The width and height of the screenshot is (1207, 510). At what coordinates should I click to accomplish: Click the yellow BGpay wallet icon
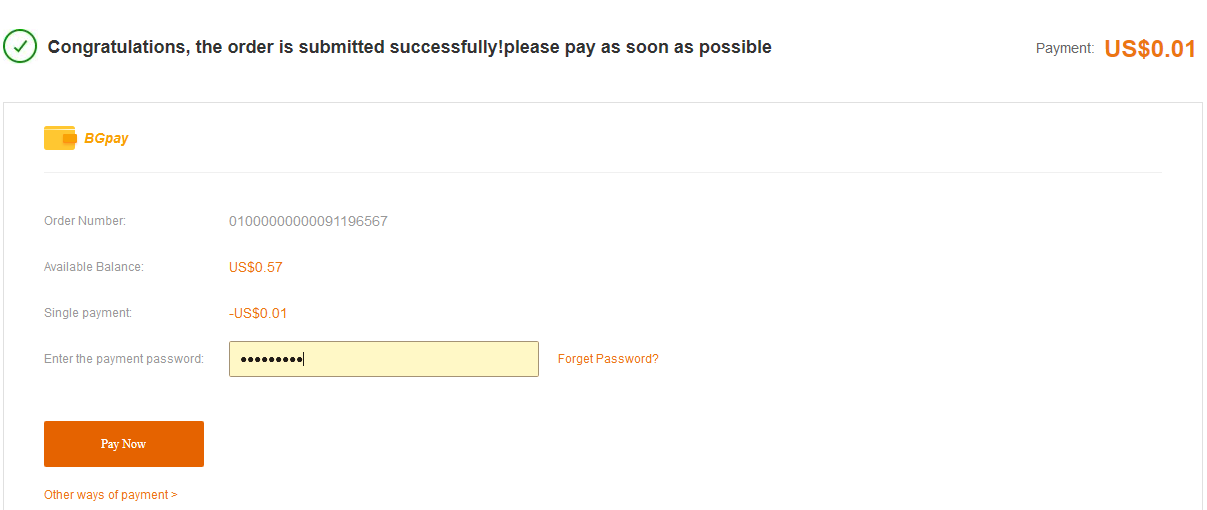tap(60, 138)
